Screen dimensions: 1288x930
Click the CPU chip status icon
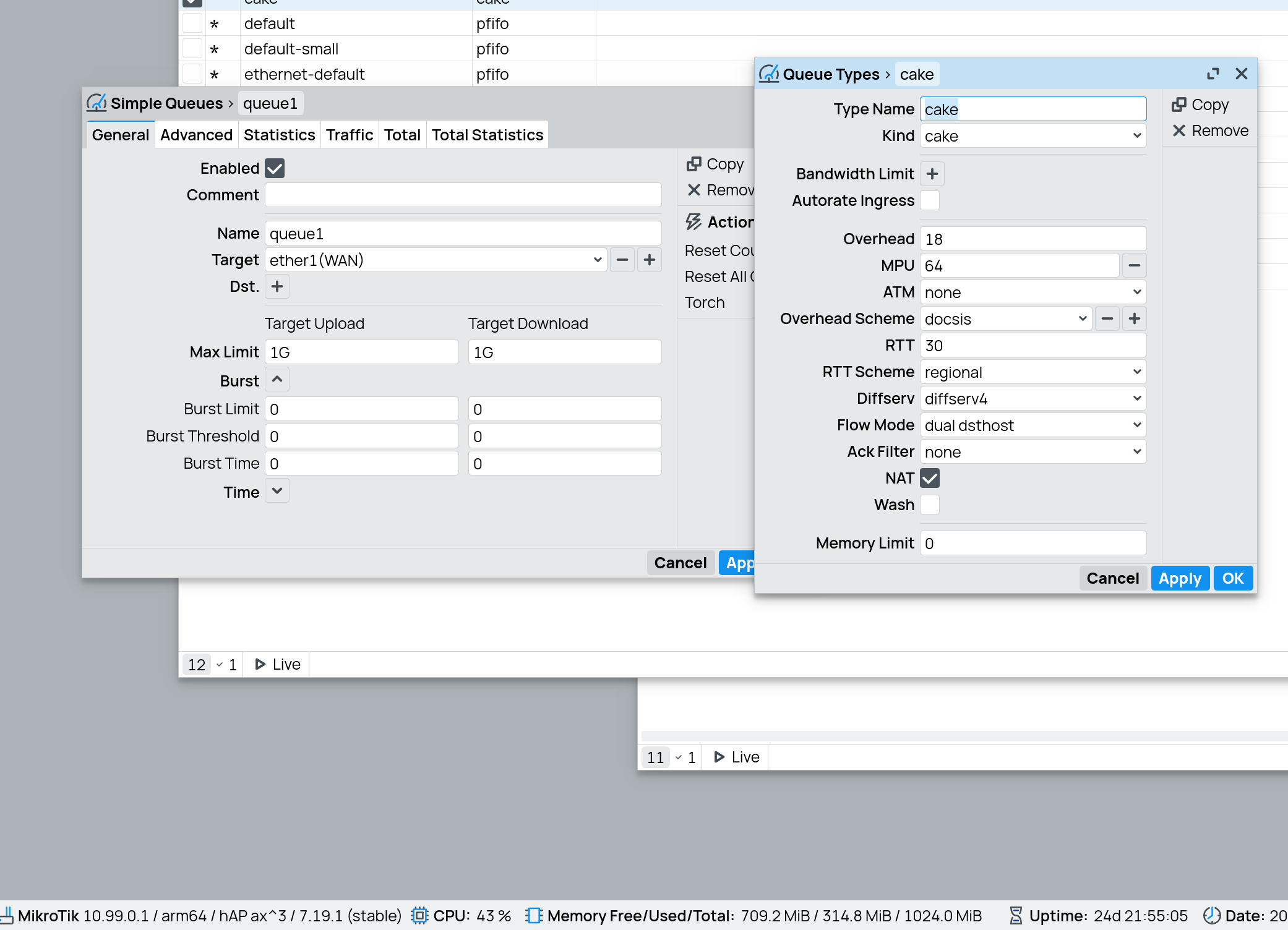[419, 915]
